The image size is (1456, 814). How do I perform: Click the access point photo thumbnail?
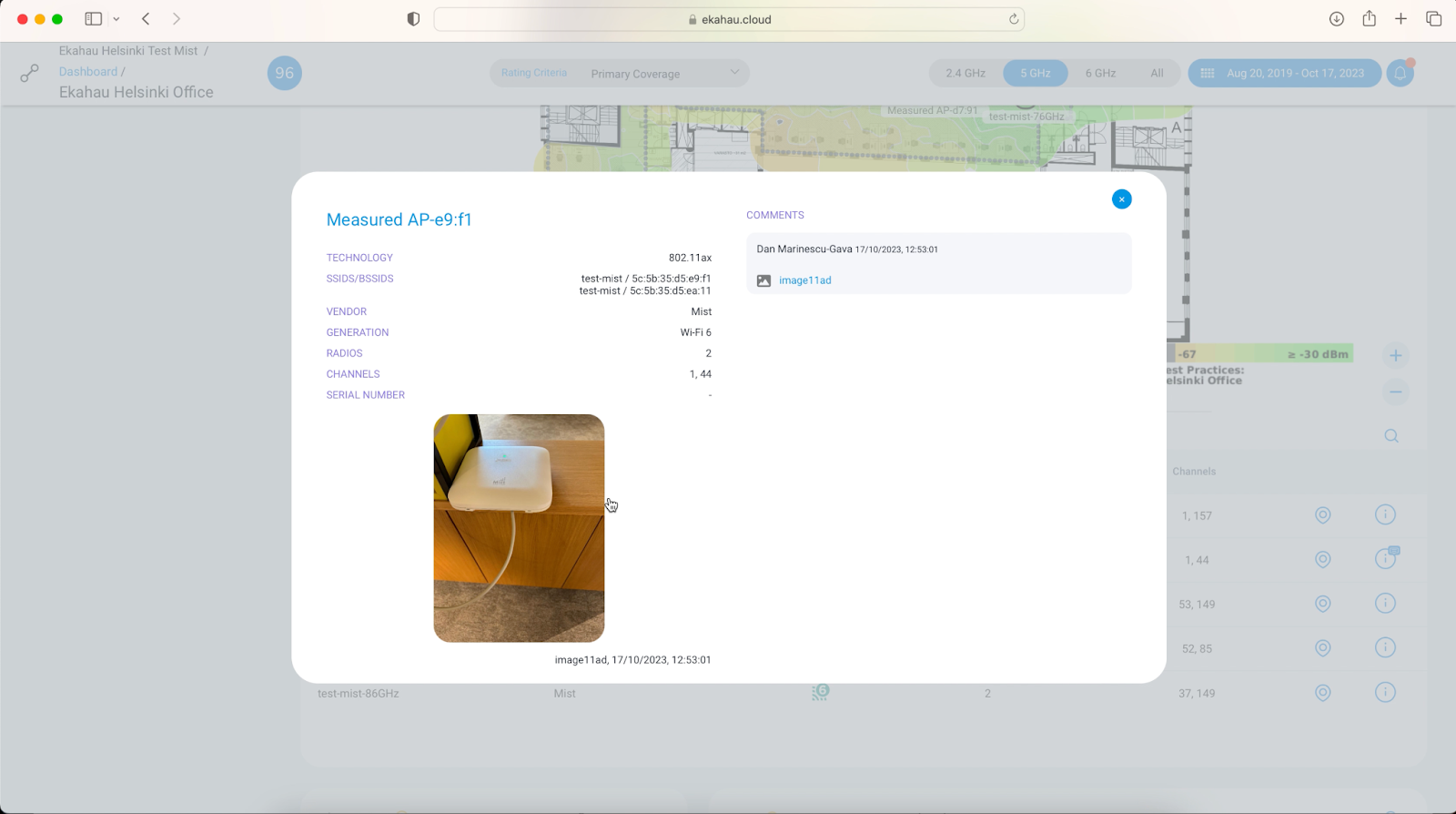[x=519, y=528]
